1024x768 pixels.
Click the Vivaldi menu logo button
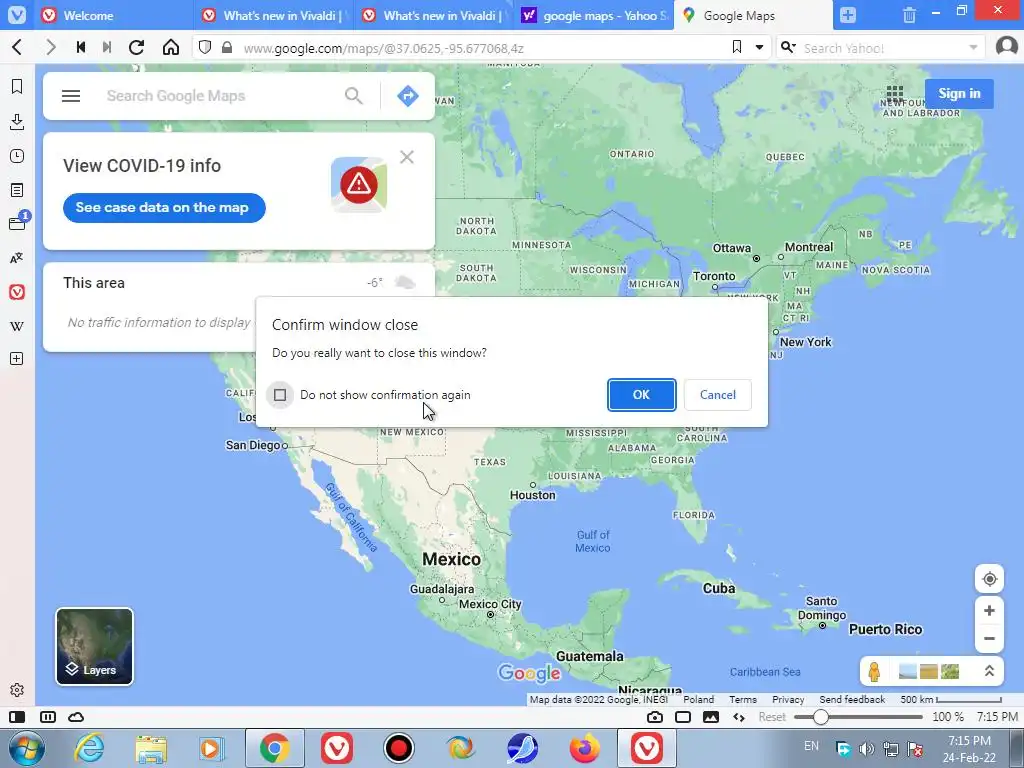(17, 14)
